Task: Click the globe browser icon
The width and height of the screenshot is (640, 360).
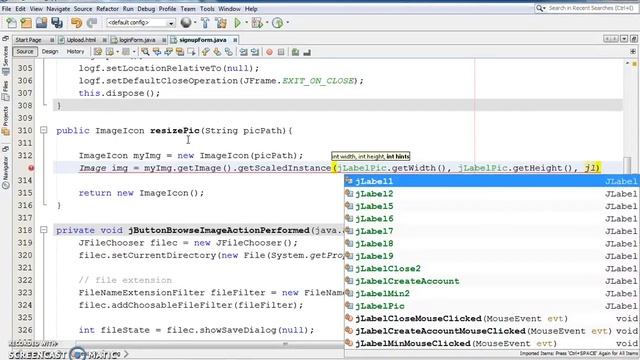Action: click(186, 23)
